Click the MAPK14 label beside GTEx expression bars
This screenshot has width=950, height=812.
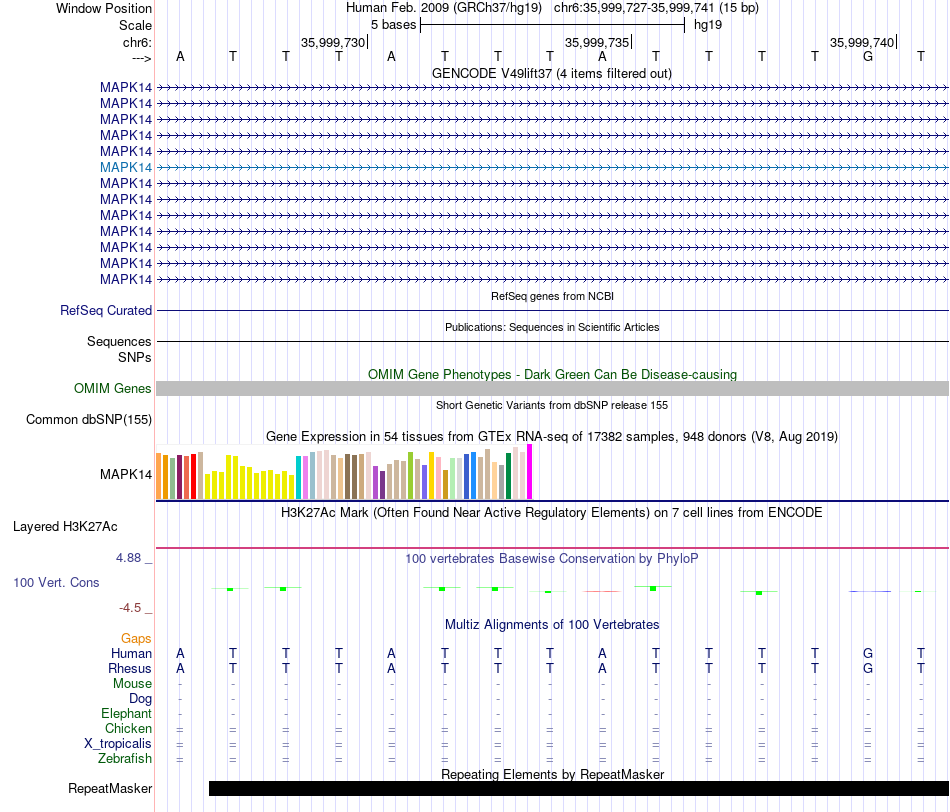pos(126,474)
